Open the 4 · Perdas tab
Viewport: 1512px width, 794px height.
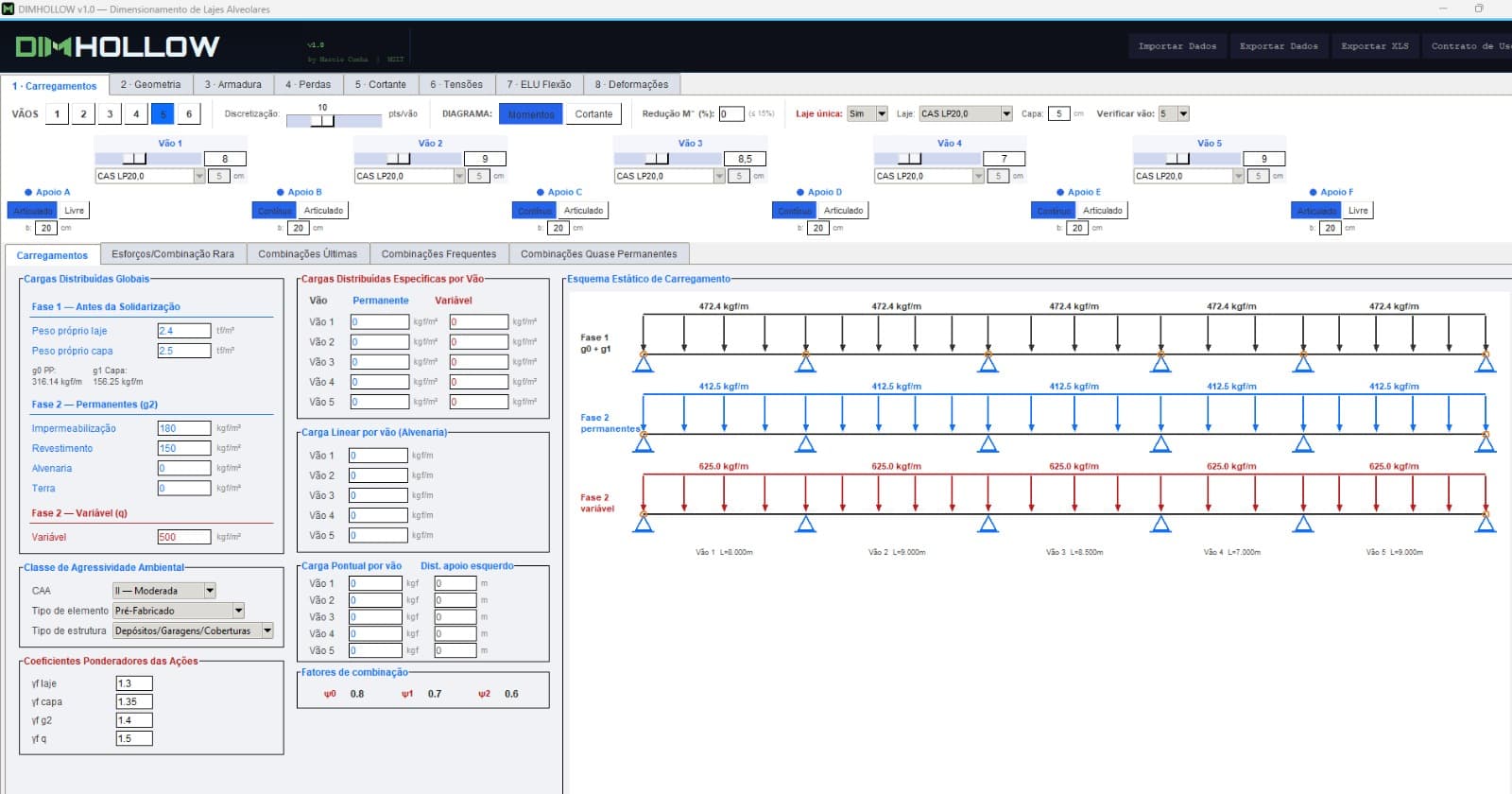pyautogui.click(x=308, y=84)
